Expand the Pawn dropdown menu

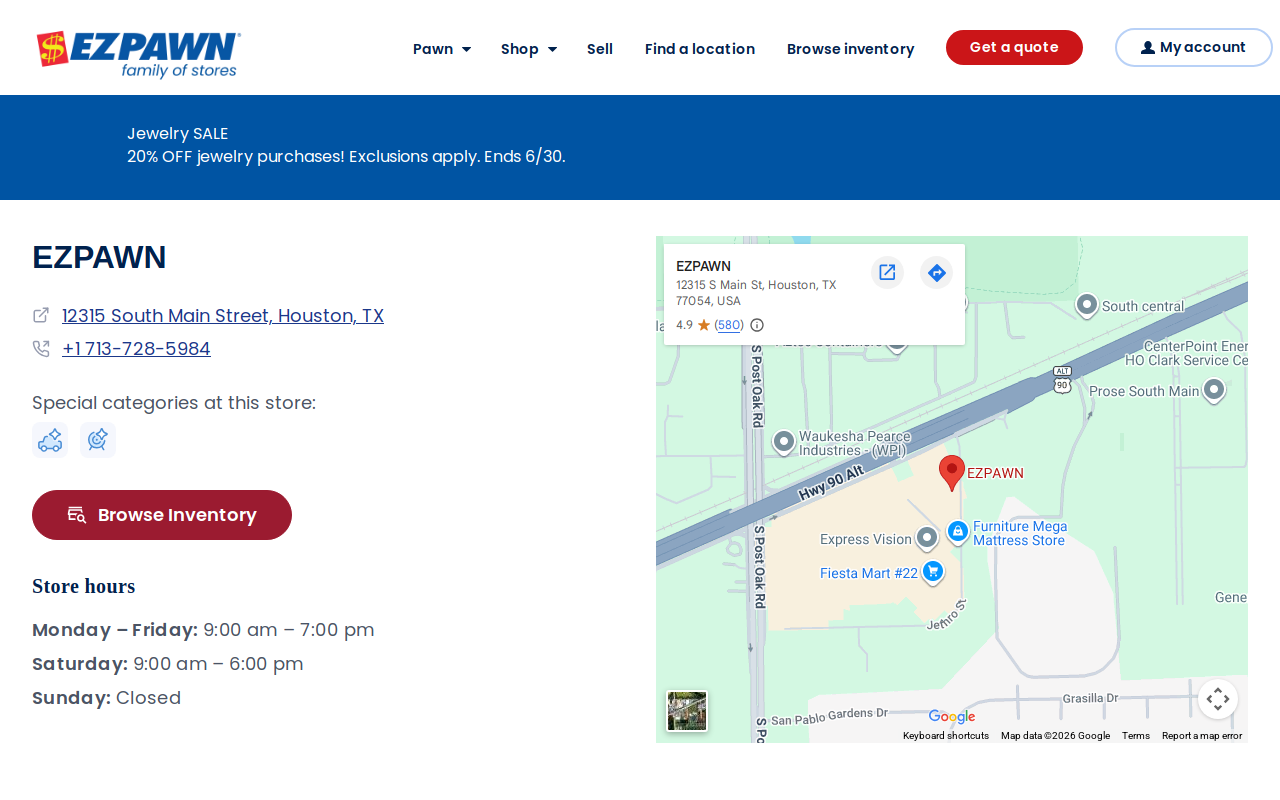pos(442,49)
